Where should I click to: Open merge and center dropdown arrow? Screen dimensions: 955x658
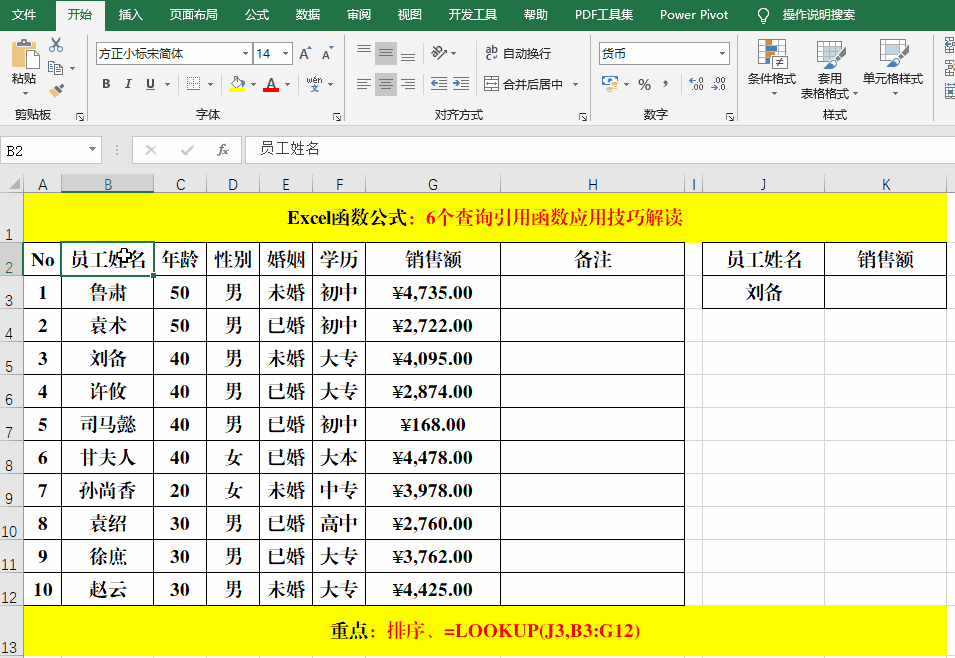[576, 84]
